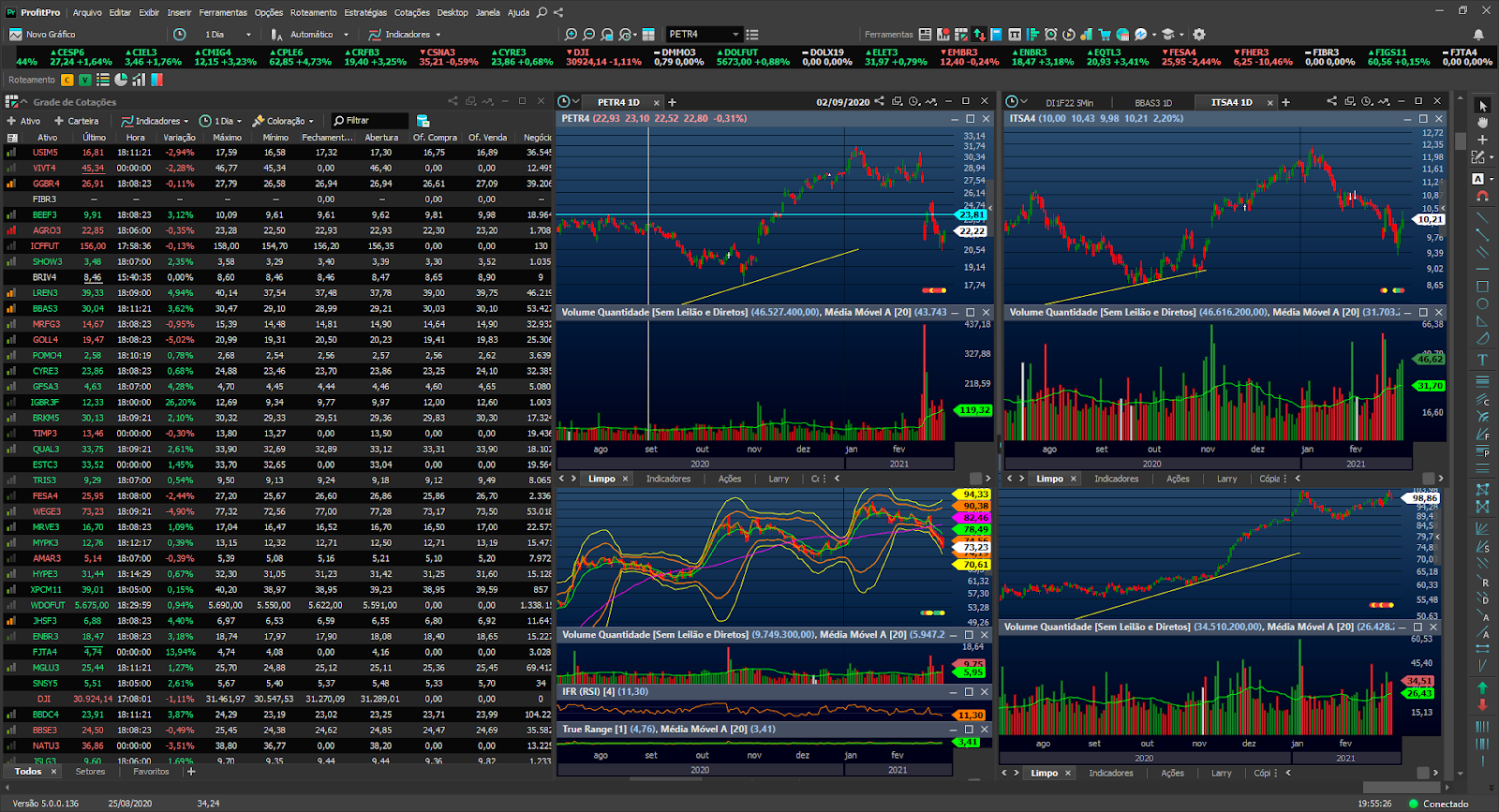Add new tab next to ITSA4 1D
The image size is (1499, 812).
tap(1285, 102)
